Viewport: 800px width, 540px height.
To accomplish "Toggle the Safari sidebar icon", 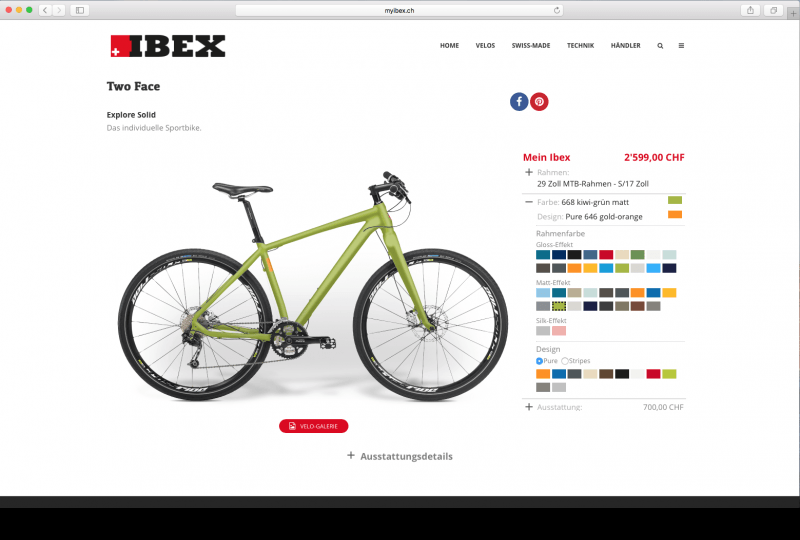I will point(80,10).
